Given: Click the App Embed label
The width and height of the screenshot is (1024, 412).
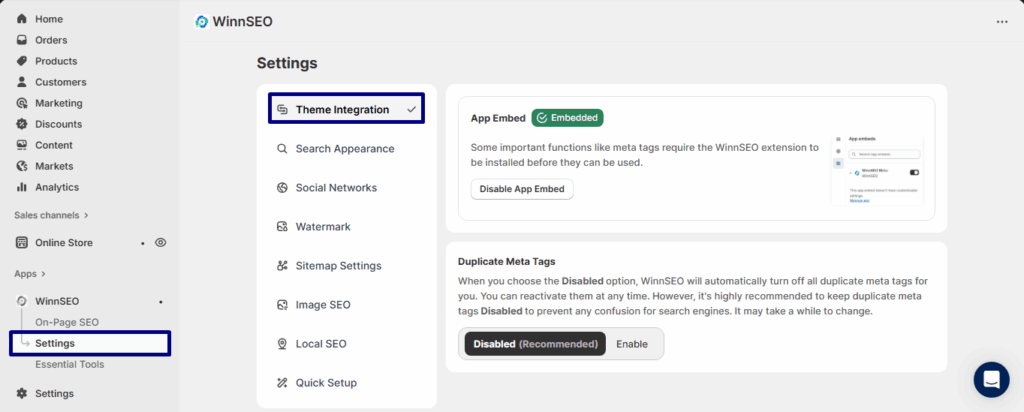Looking at the screenshot, I should point(498,118).
